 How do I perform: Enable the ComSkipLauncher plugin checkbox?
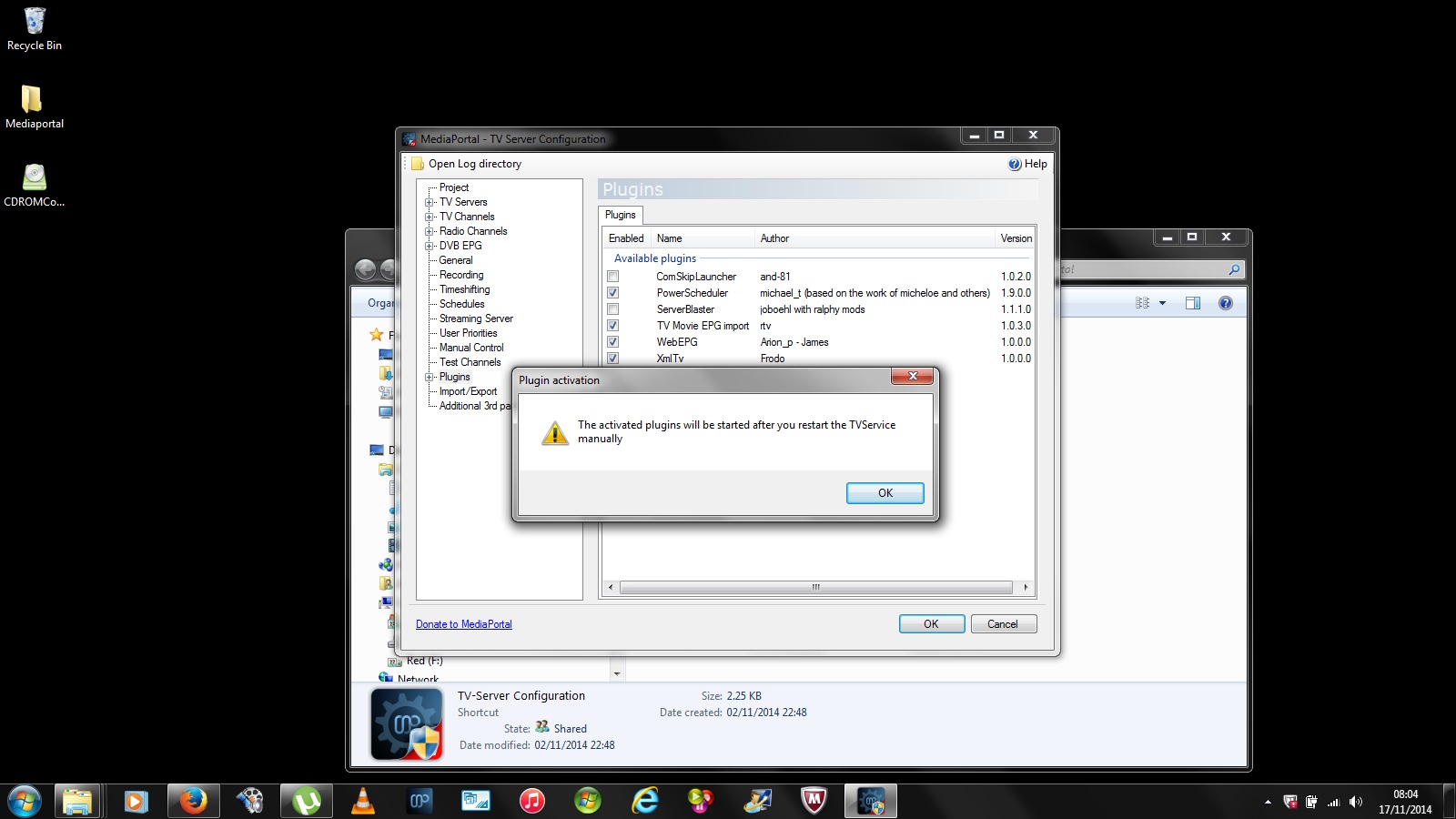pos(612,277)
